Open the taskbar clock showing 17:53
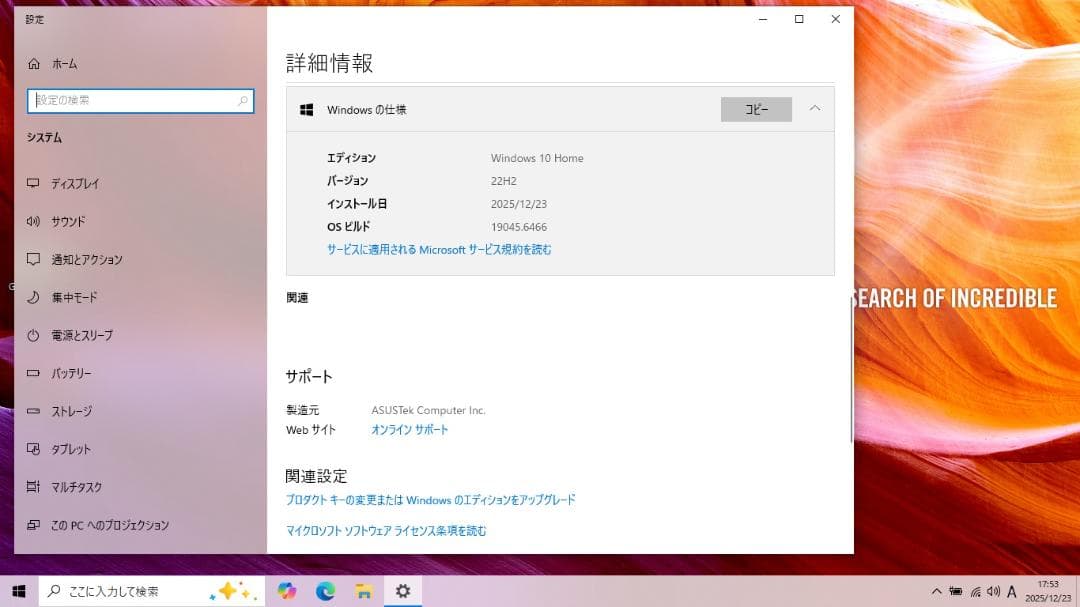 click(1048, 591)
